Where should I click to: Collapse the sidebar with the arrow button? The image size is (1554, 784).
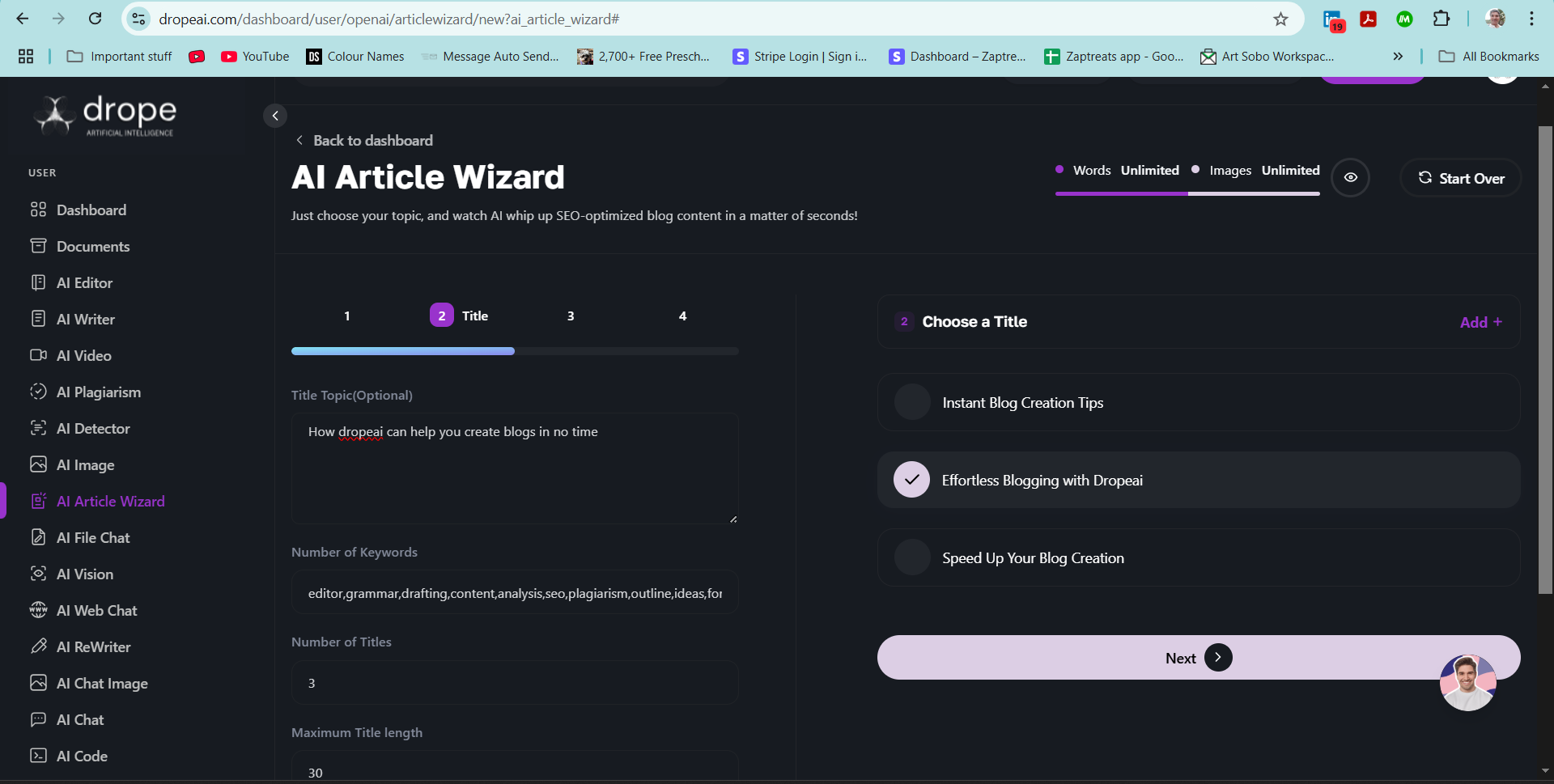tap(275, 116)
